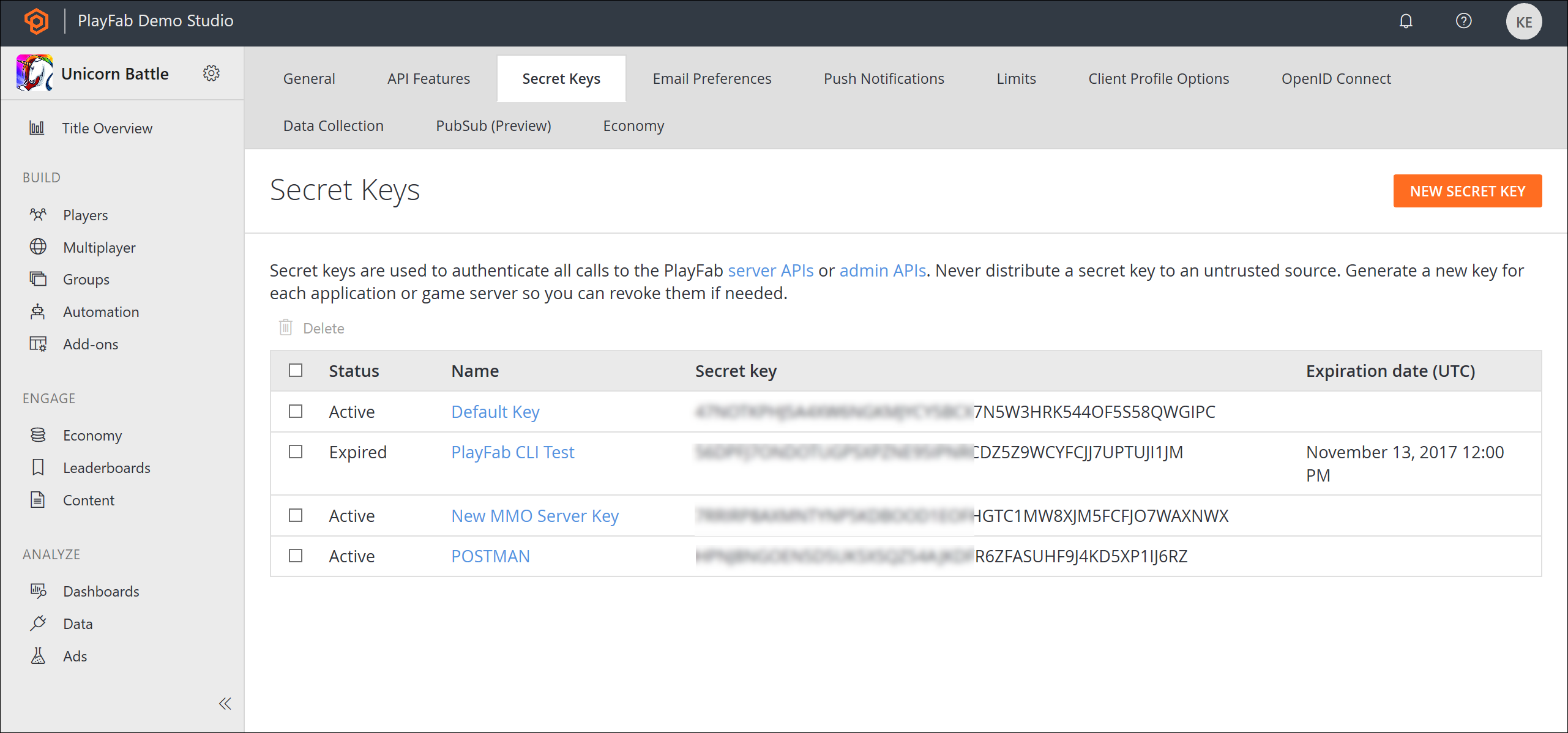Open title settings gear icon
This screenshot has width=1568, height=733.
211,73
